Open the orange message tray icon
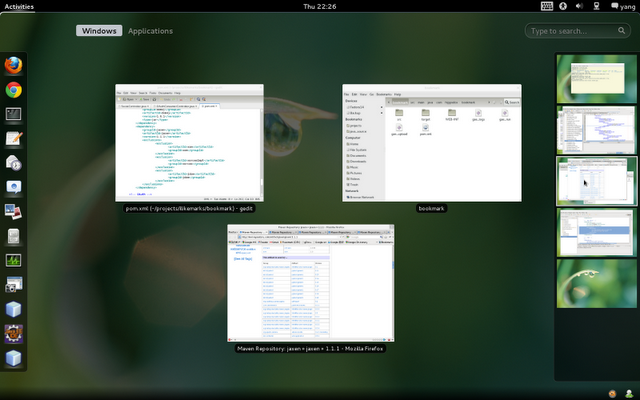Viewport: 640px width, 400px height. click(612, 393)
